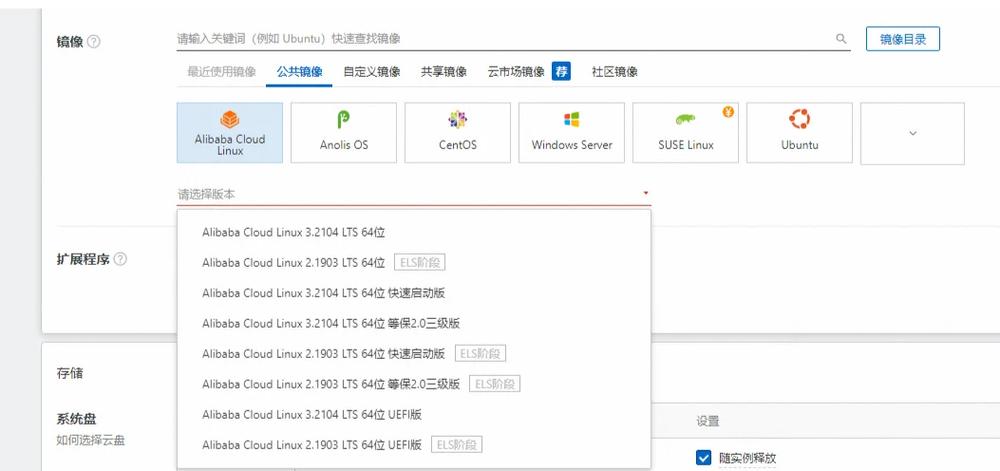Image resolution: width=1000 pixels, height=471 pixels.
Task: Choose Alibaba Cloud Linux 3.2104 LTS 64位
Action: click(414, 232)
